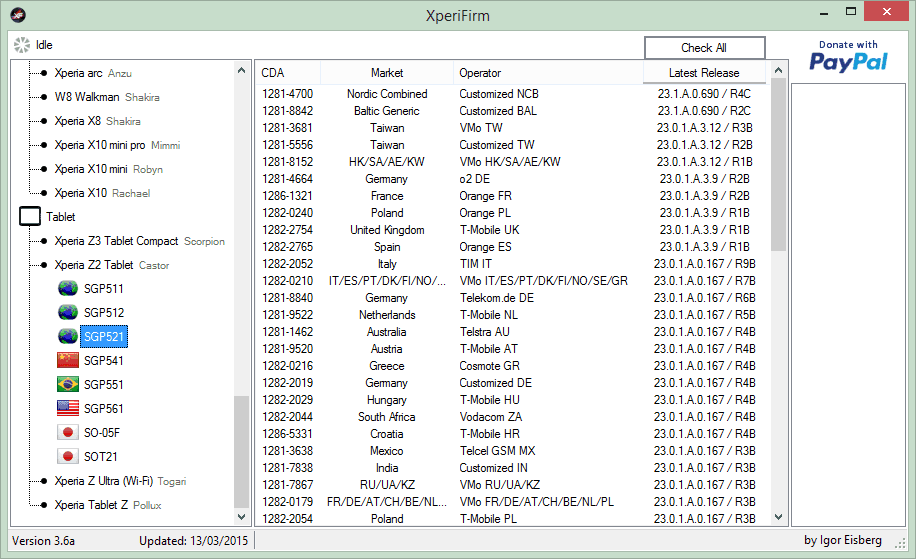
Task: Select the Telcel GSM MX Mexico row
Action: click(x=512, y=451)
